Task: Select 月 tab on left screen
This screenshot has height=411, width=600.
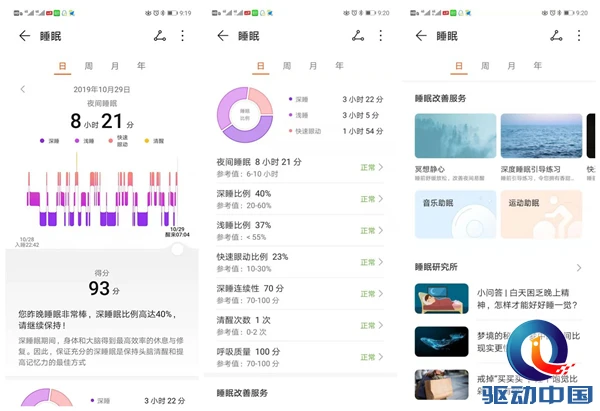Action: point(115,66)
